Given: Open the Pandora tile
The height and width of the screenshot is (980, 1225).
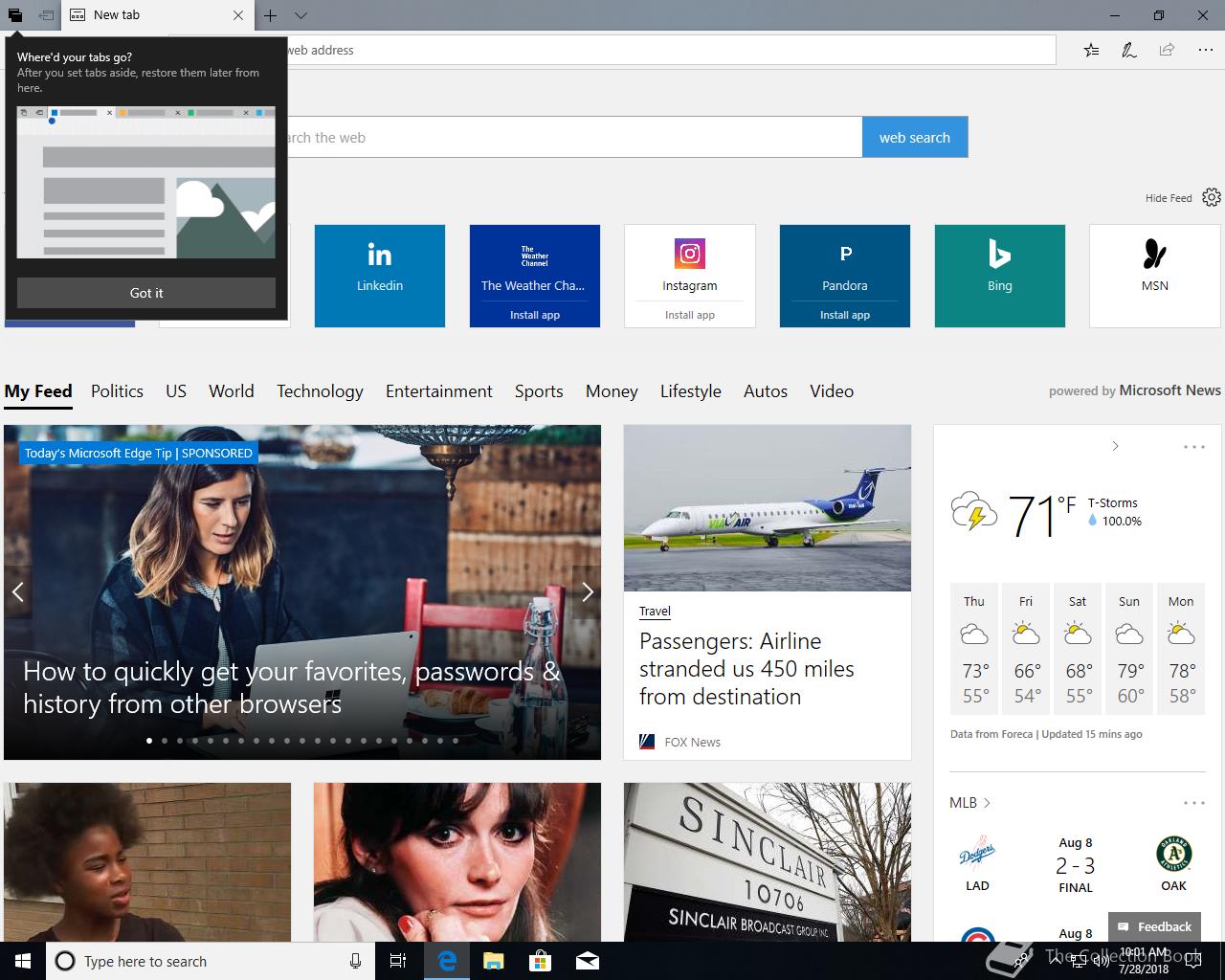Looking at the screenshot, I should click(845, 264).
